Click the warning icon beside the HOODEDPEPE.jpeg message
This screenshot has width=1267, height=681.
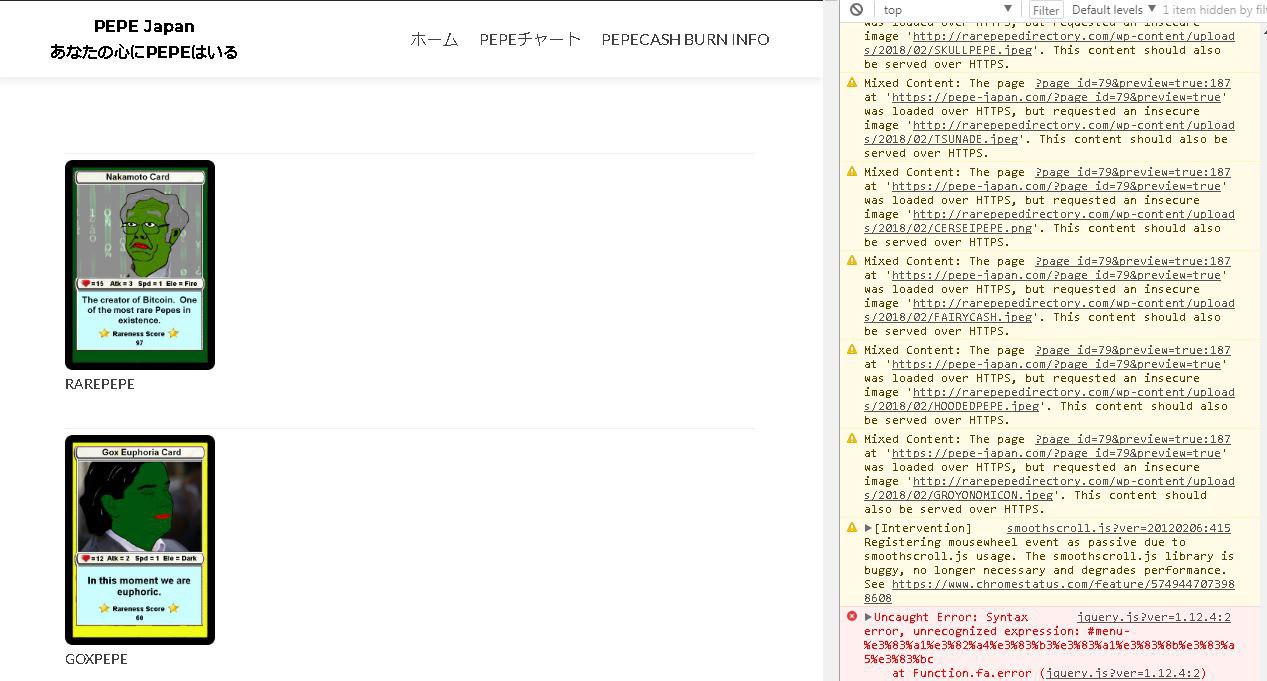click(x=852, y=350)
